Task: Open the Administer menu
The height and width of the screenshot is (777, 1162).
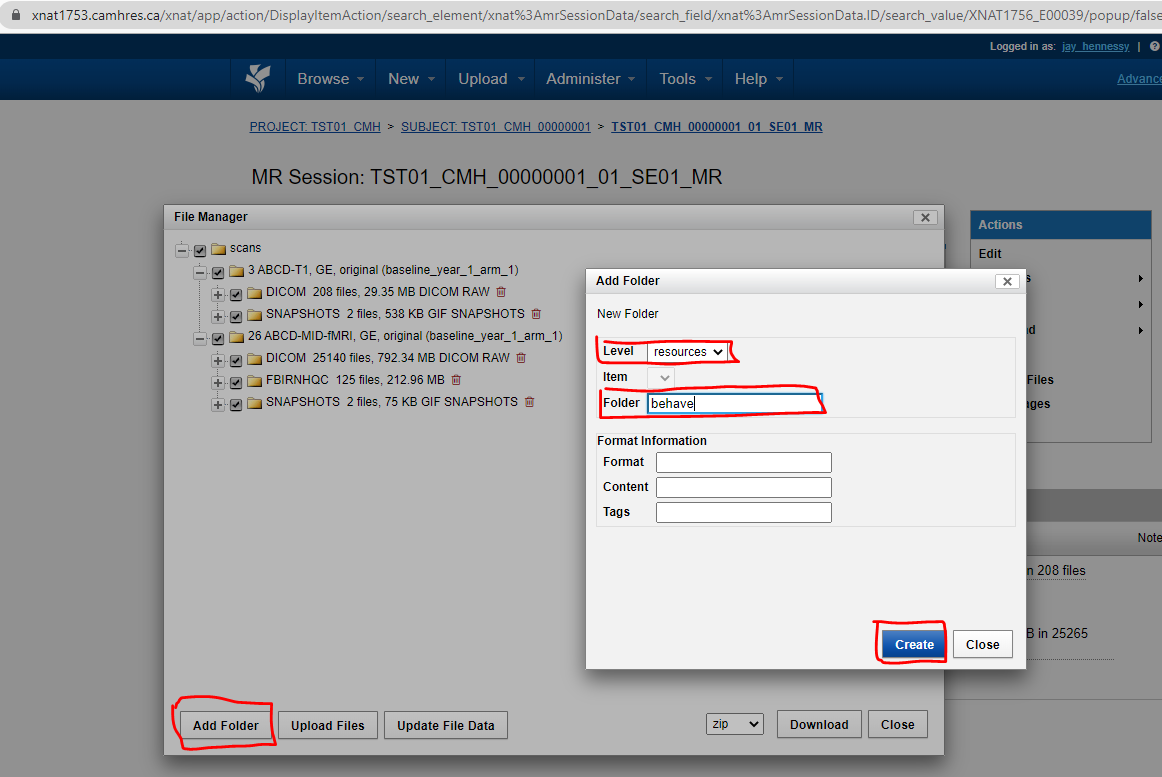Action: [589, 79]
